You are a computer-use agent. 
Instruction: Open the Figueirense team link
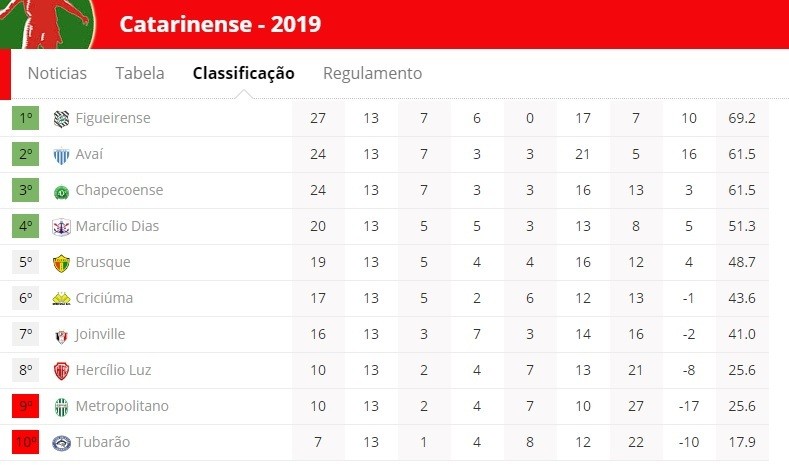point(113,118)
